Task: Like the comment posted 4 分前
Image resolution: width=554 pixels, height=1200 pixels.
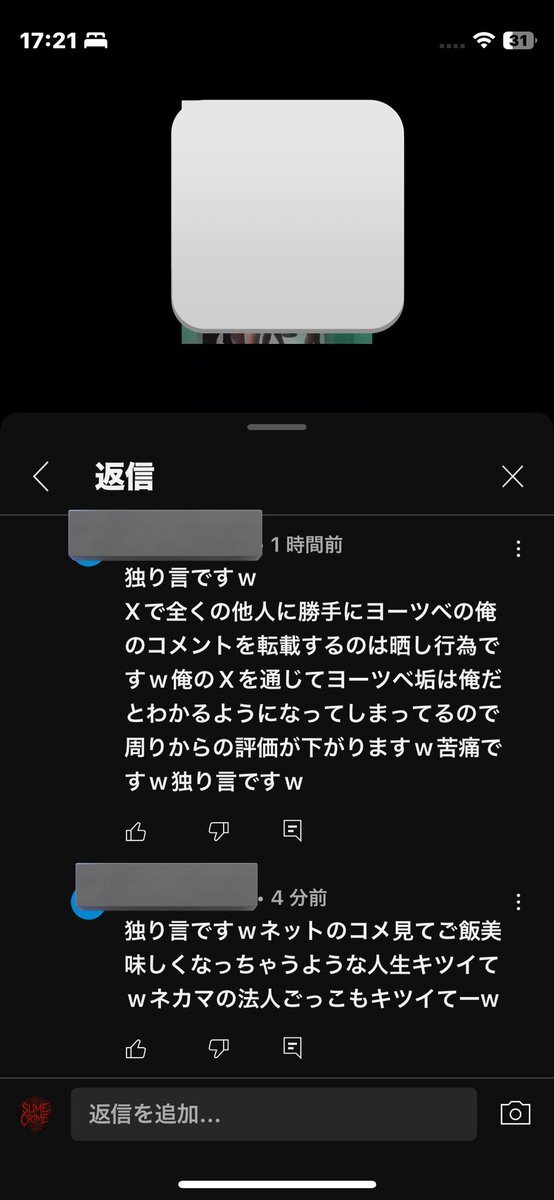Action: point(136,1048)
